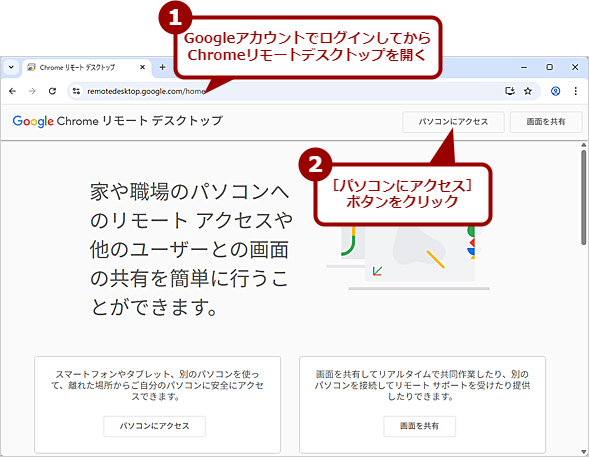Click the scrollbar up arrow
589x457 pixels.
[x=583, y=145]
